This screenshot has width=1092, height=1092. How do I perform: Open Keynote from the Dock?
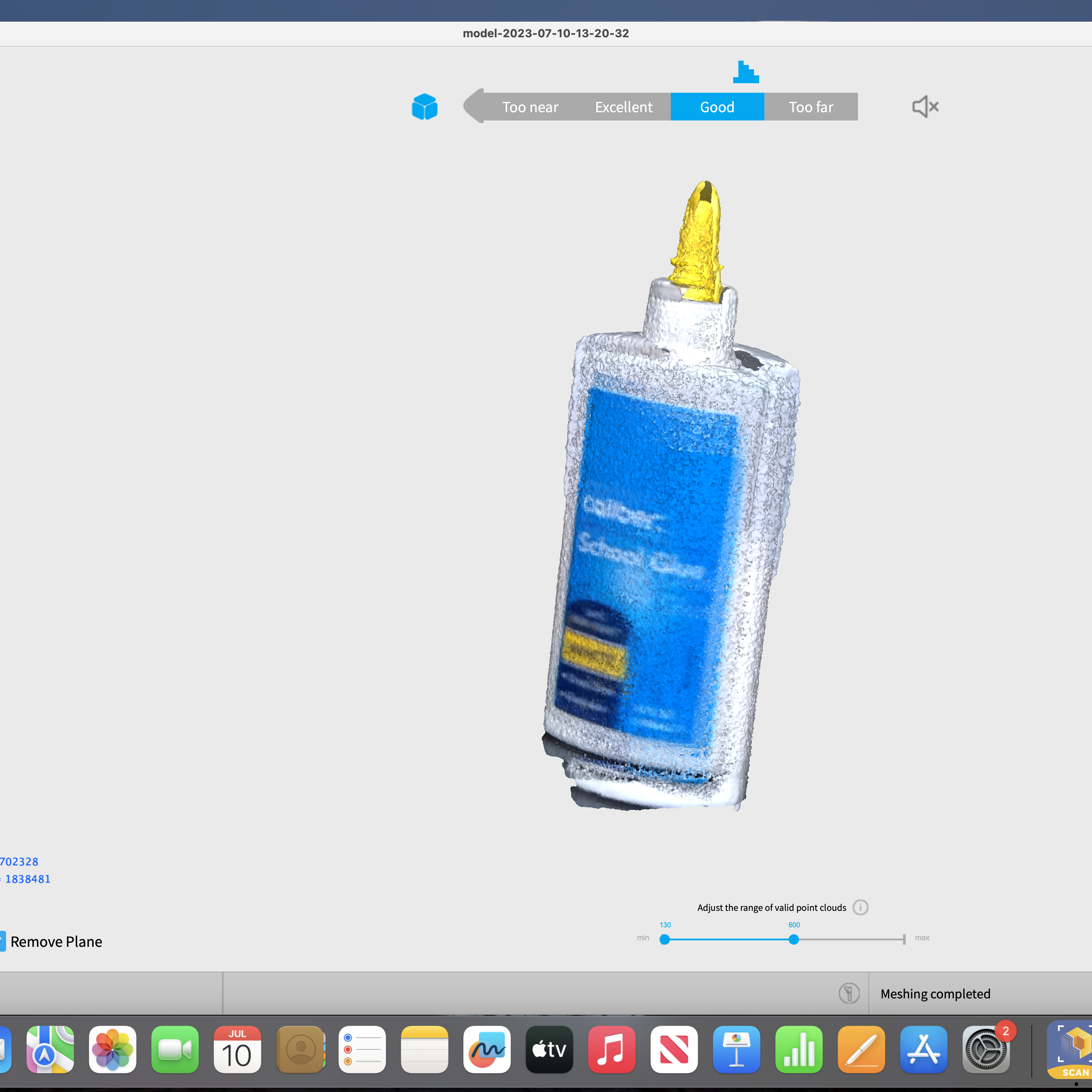pyautogui.click(x=737, y=1050)
